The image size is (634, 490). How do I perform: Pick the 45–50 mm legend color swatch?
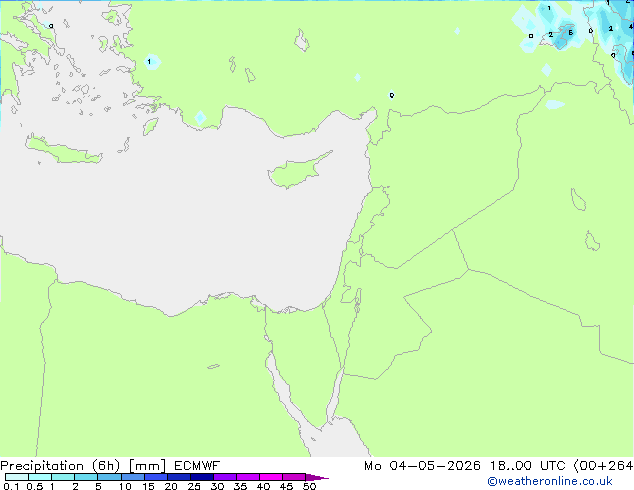[x=294, y=477]
